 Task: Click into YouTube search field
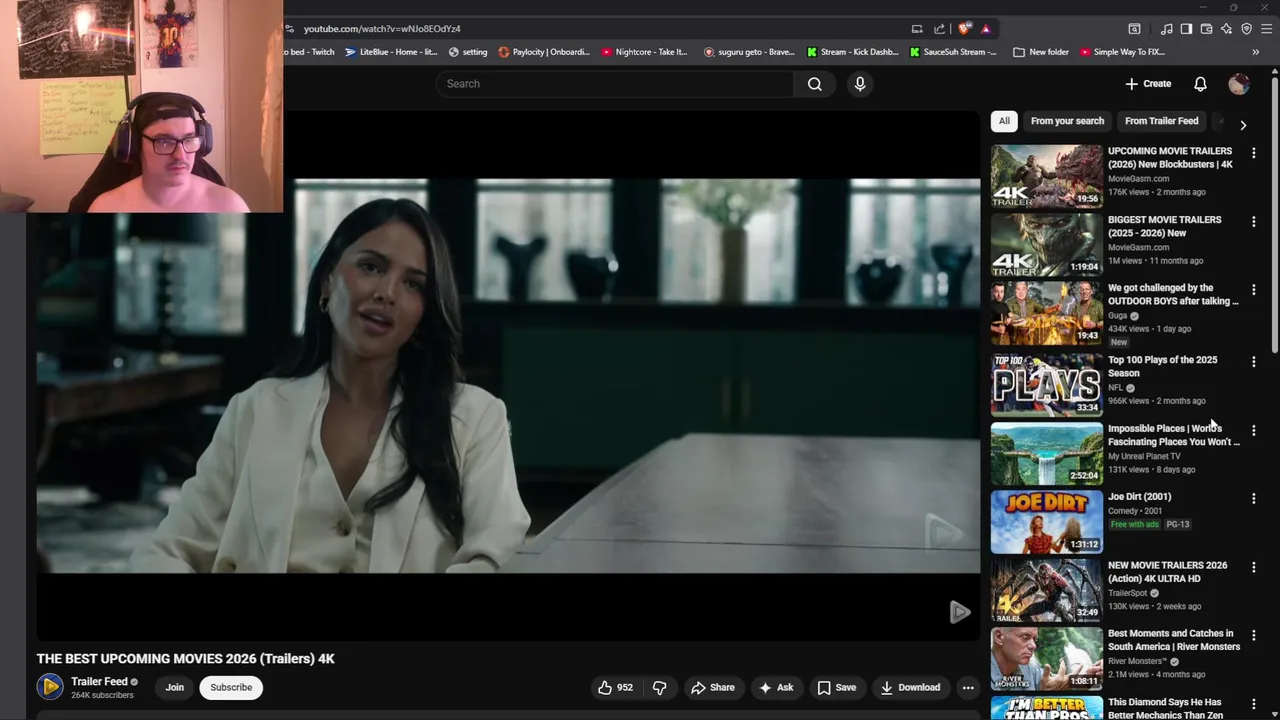pyautogui.click(x=615, y=84)
